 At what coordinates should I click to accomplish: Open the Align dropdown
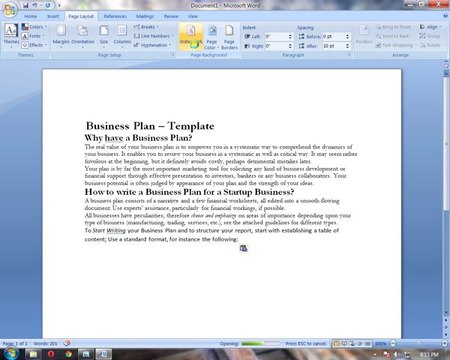coord(430,27)
